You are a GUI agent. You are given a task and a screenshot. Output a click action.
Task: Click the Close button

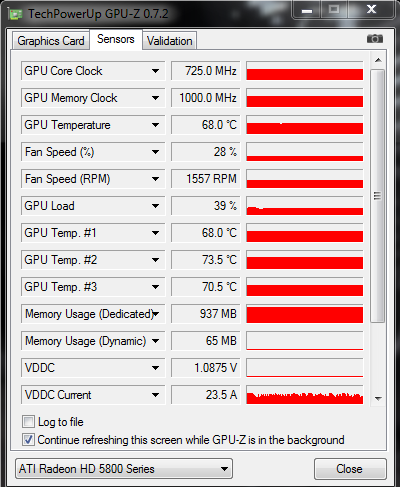click(350, 469)
